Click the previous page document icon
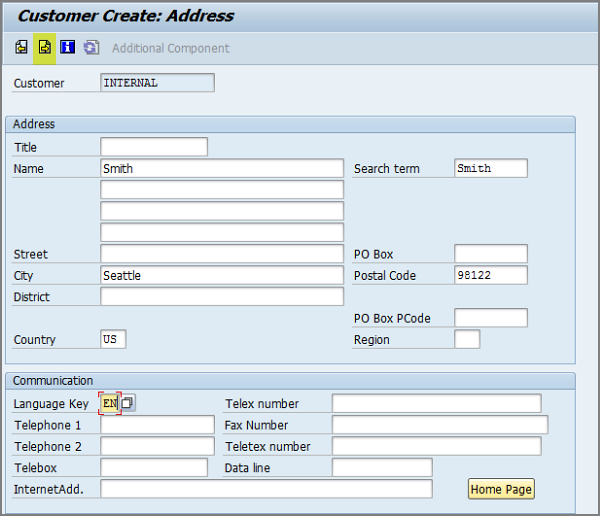The image size is (600, 516). click(21, 47)
